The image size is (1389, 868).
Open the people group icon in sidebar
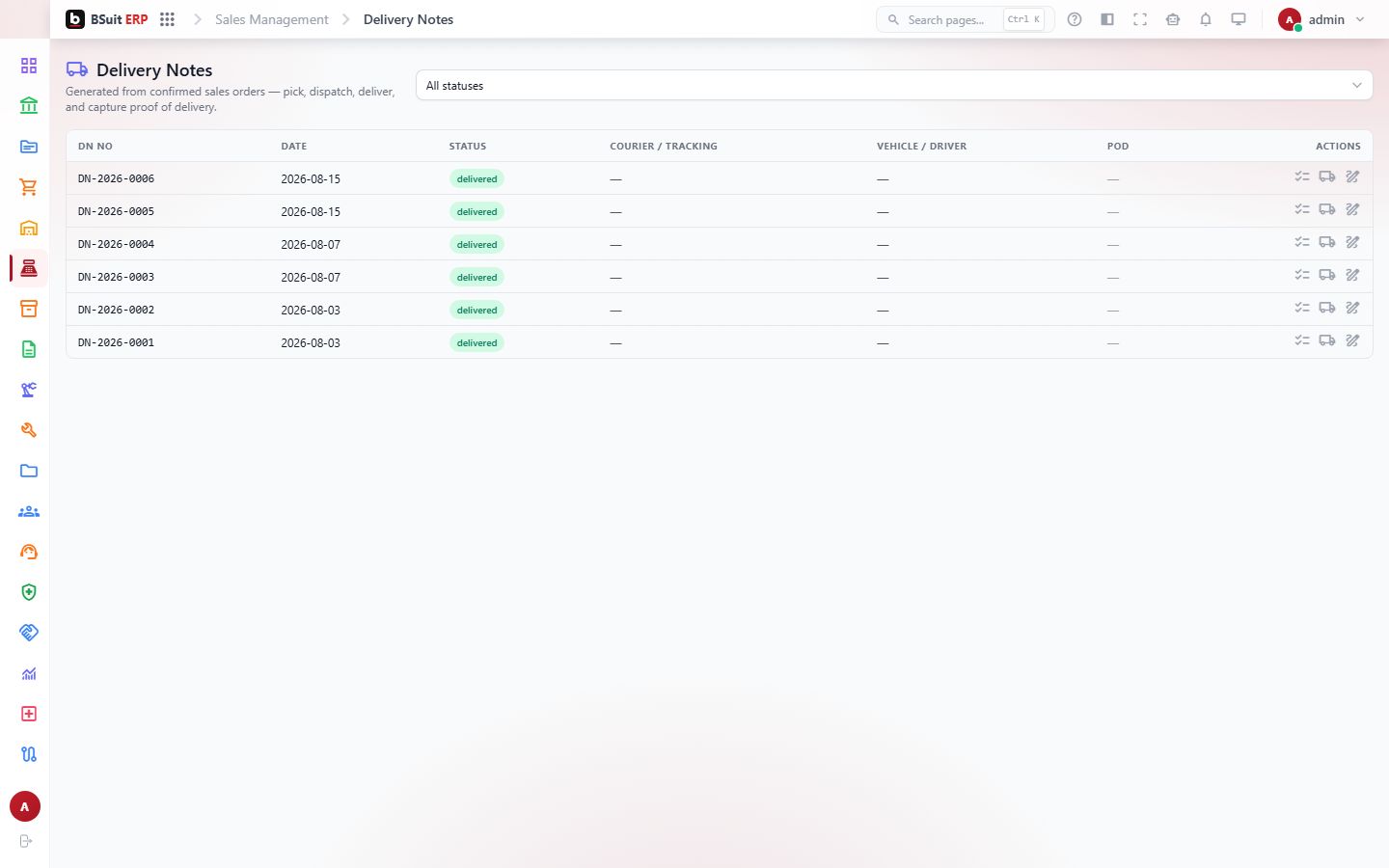pos(29,511)
